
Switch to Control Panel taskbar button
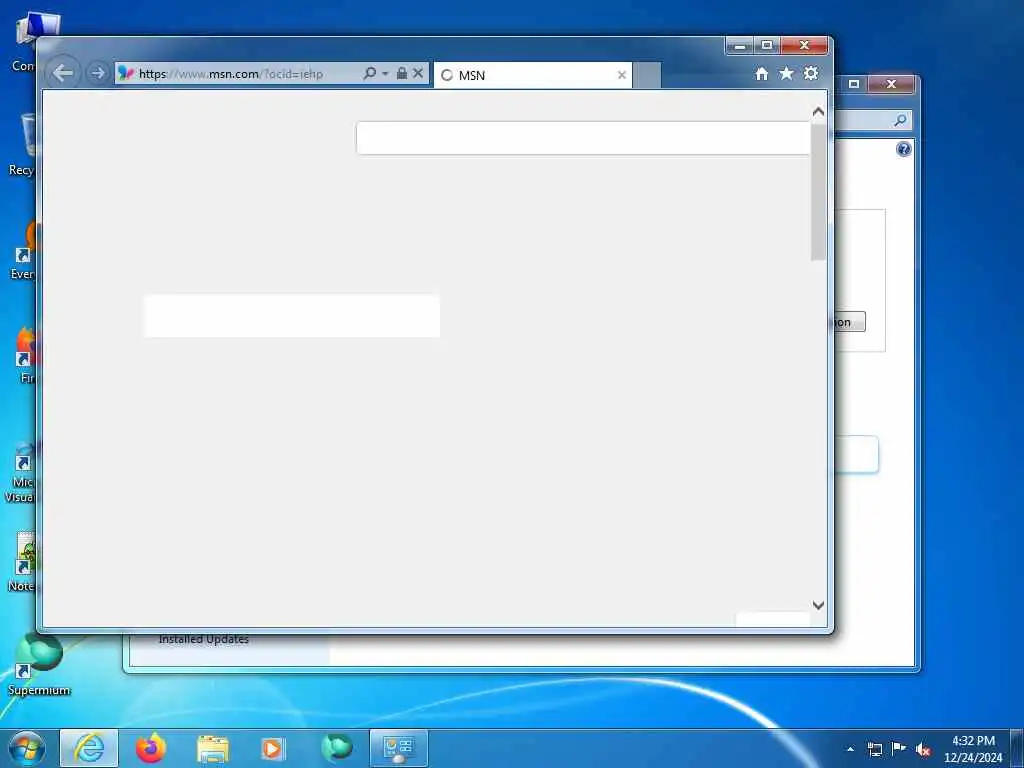pyautogui.click(x=398, y=748)
